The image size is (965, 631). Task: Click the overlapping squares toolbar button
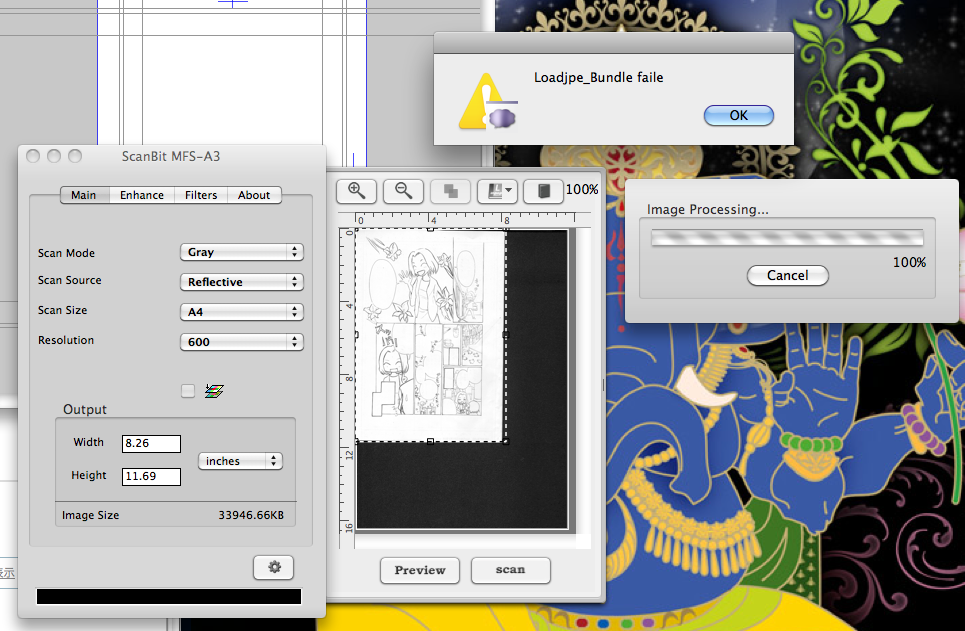click(450, 191)
